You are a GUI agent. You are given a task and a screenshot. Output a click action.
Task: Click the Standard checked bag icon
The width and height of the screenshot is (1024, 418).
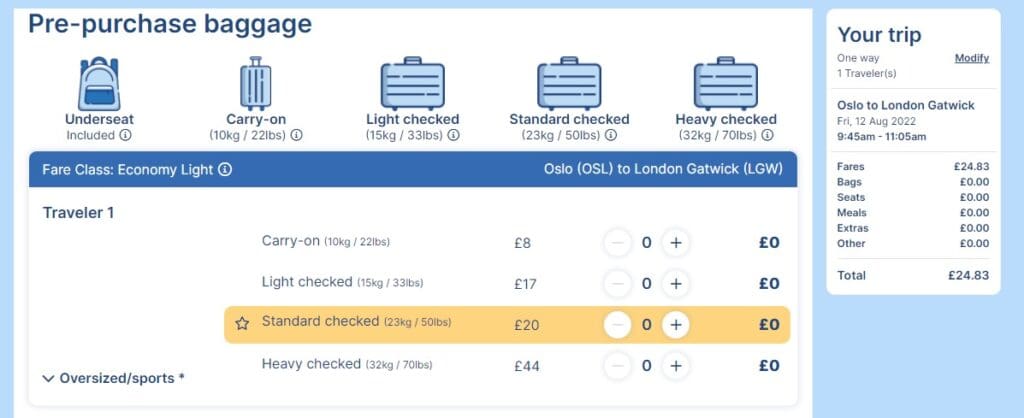pyautogui.click(x=569, y=84)
